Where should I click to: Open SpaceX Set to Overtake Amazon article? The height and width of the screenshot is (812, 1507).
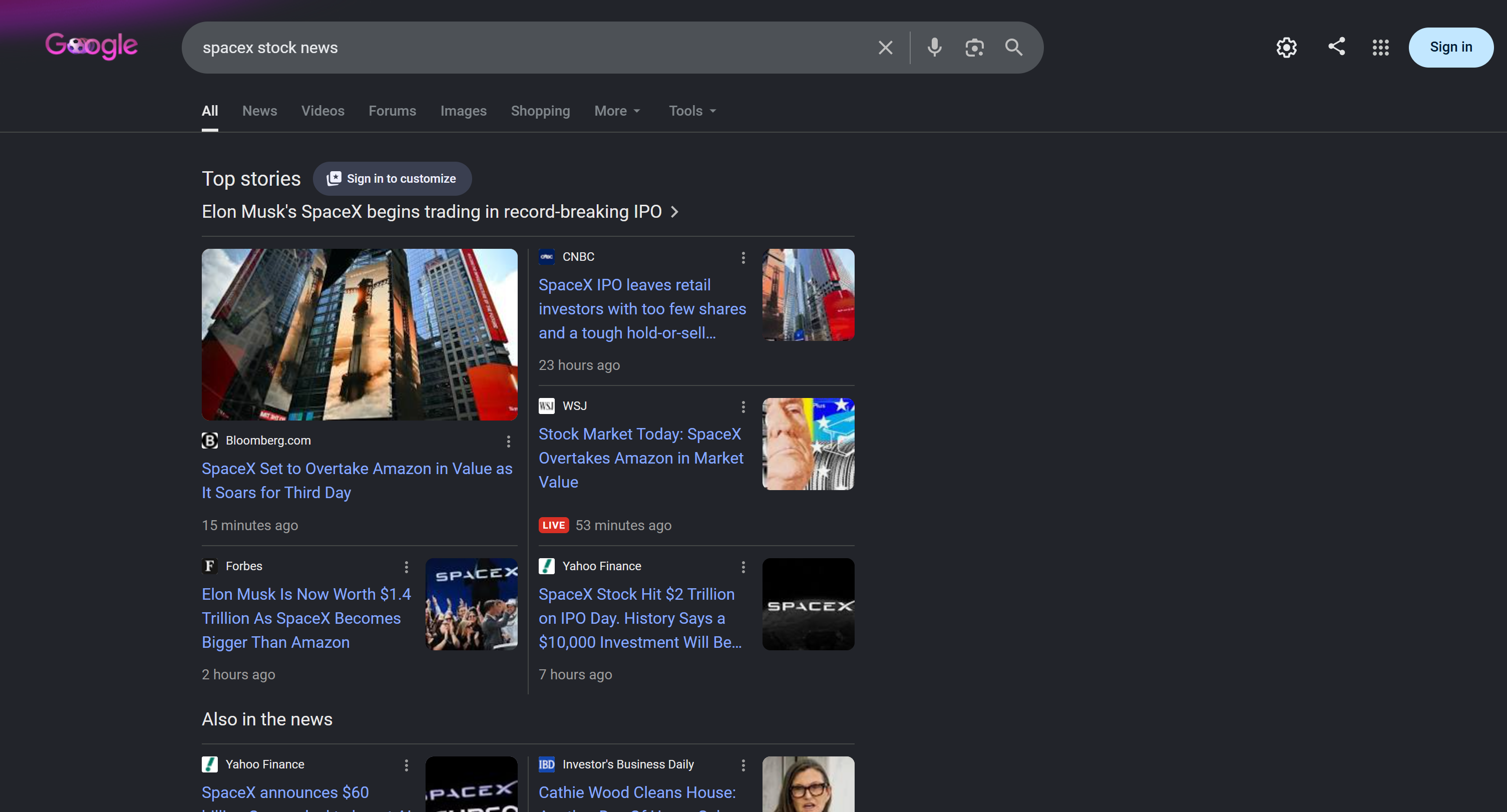(357, 480)
